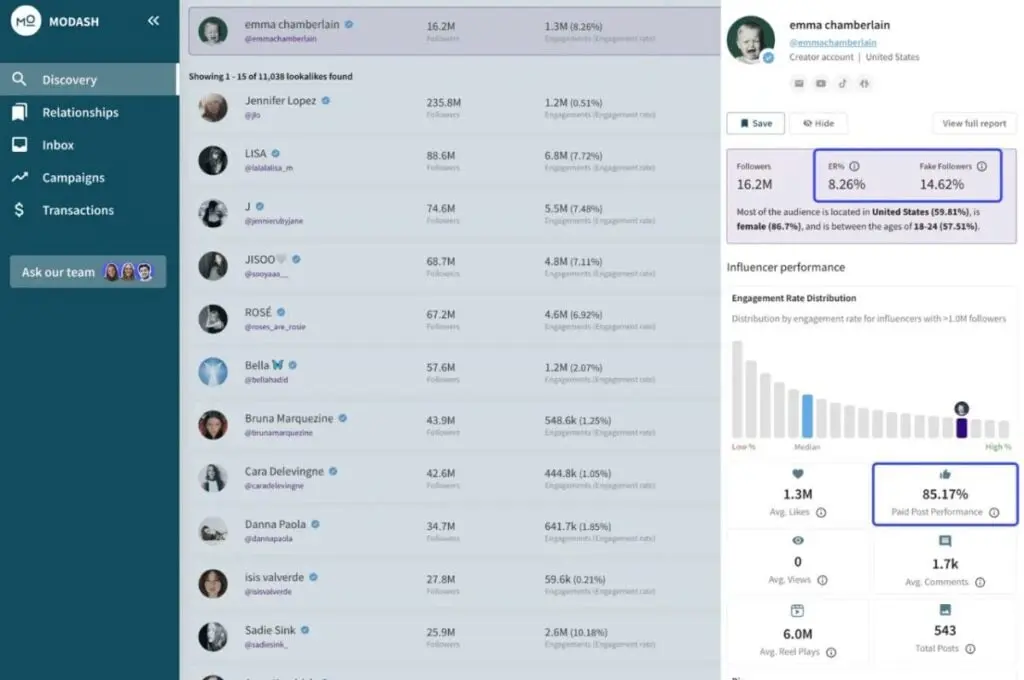This screenshot has height=680, width=1024.
Task: Show the Fake Followers info icon
Action: (982, 167)
